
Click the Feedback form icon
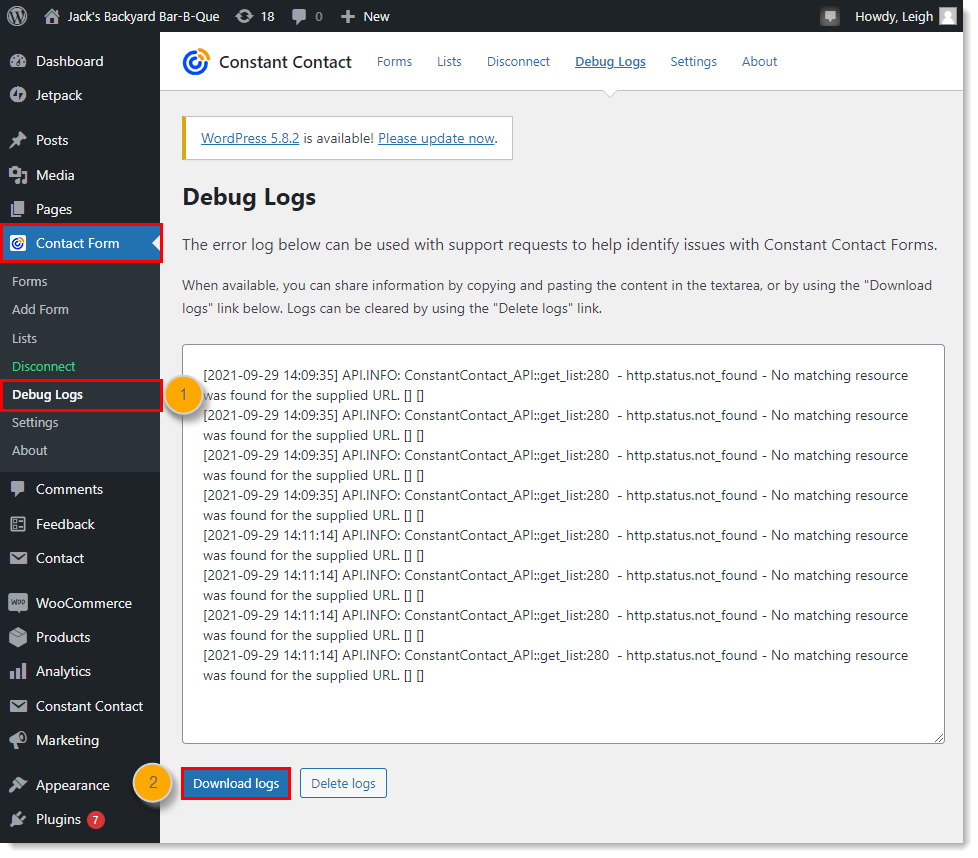(x=18, y=524)
